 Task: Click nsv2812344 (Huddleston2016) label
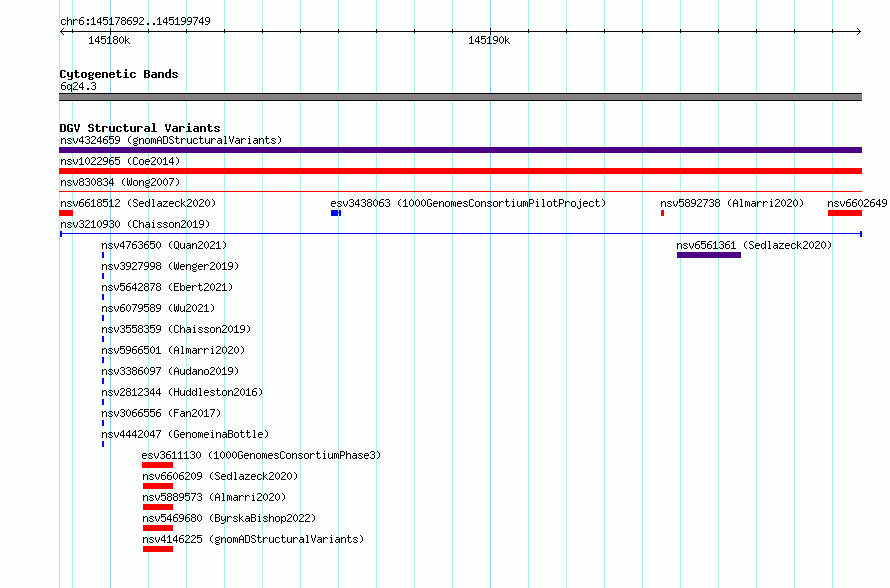click(182, 392)
